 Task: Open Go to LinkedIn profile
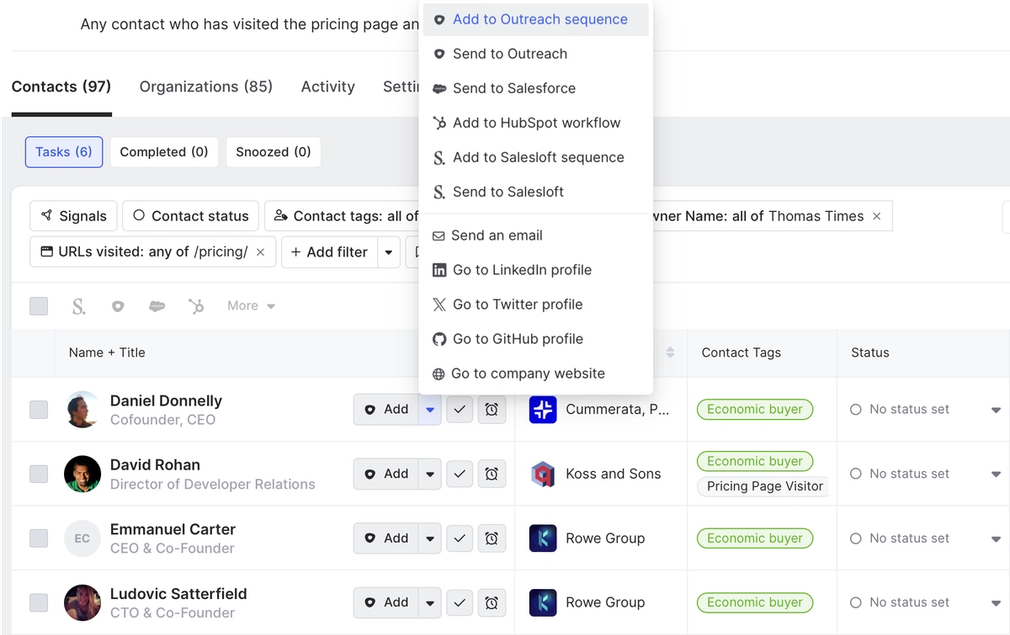tap(535, 270)
